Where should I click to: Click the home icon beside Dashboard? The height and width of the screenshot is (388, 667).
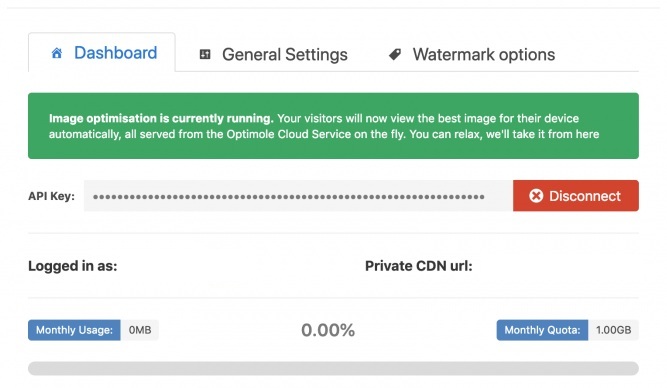[x=57, y=53]
